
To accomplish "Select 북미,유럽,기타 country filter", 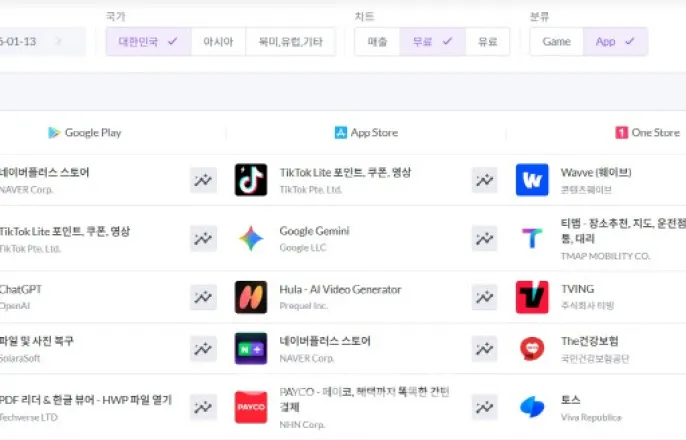I will pyautogui.click(x=290, y=42).
